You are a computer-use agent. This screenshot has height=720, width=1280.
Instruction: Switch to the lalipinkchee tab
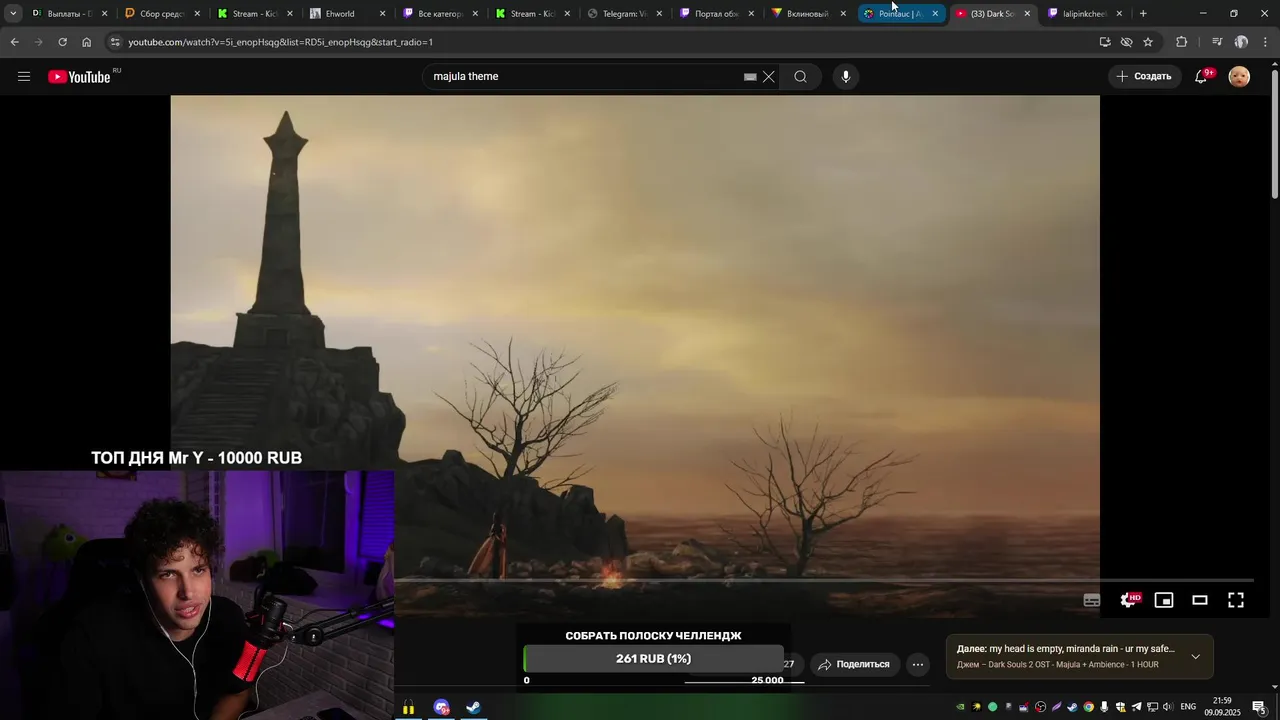point(1084,14)
